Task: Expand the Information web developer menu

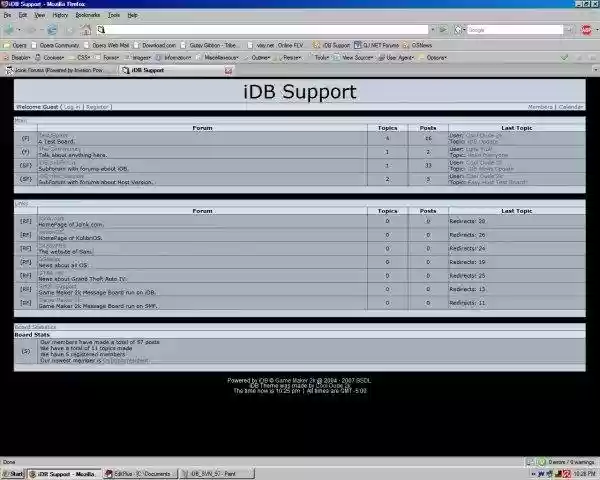Action: pos(174,57)
